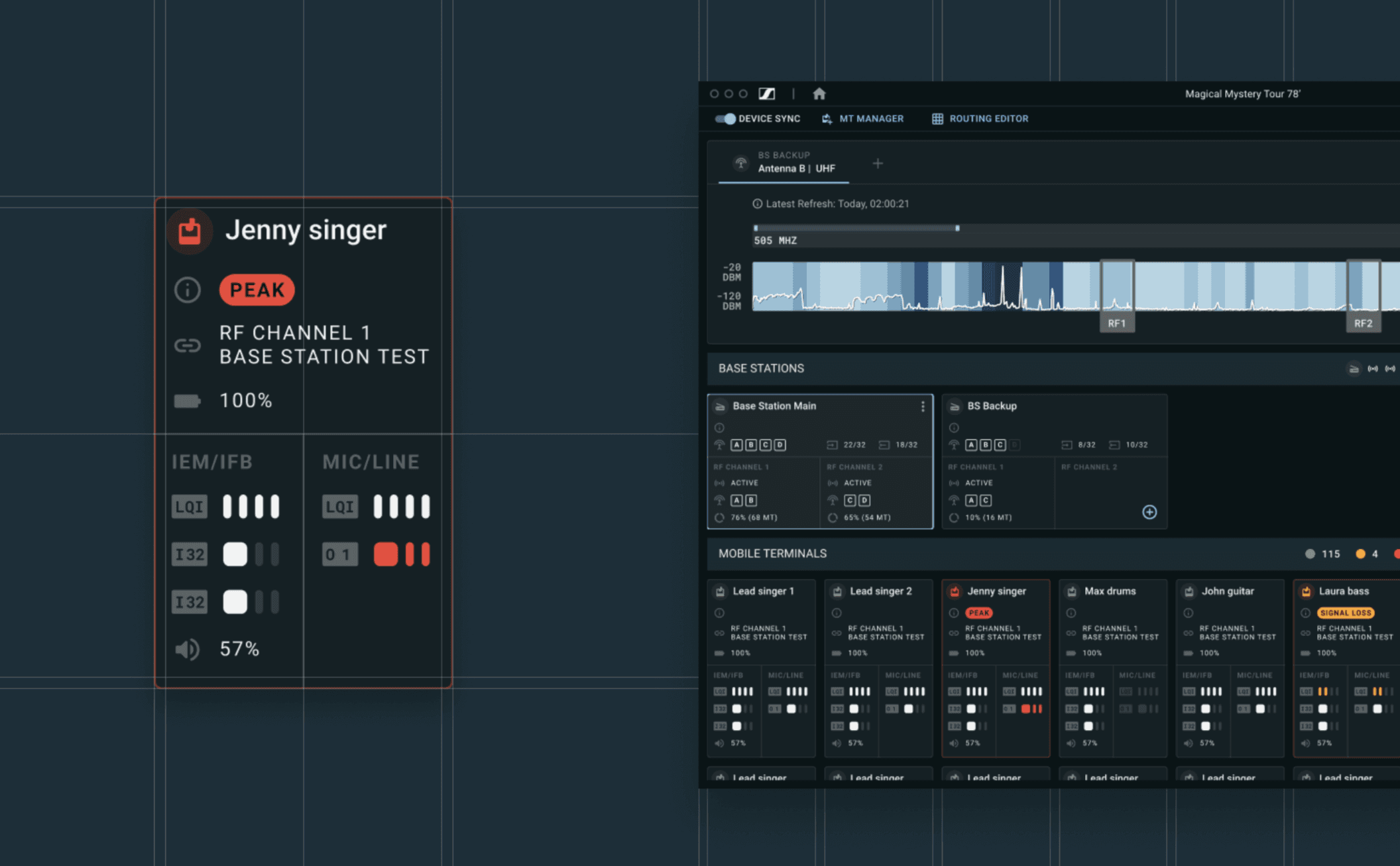
Task: Click the RF1 marker on spectrum
Action: (1117, 323)
